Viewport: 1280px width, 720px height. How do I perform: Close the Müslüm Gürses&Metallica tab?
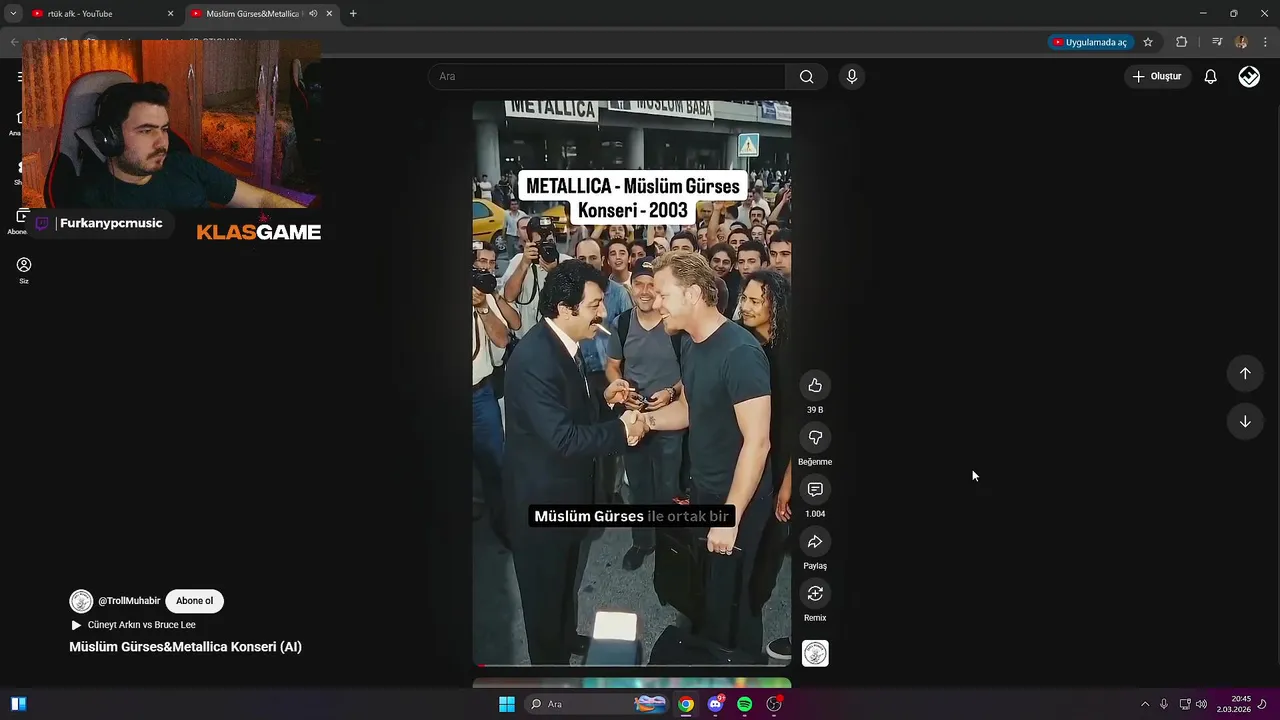(329, 14)
